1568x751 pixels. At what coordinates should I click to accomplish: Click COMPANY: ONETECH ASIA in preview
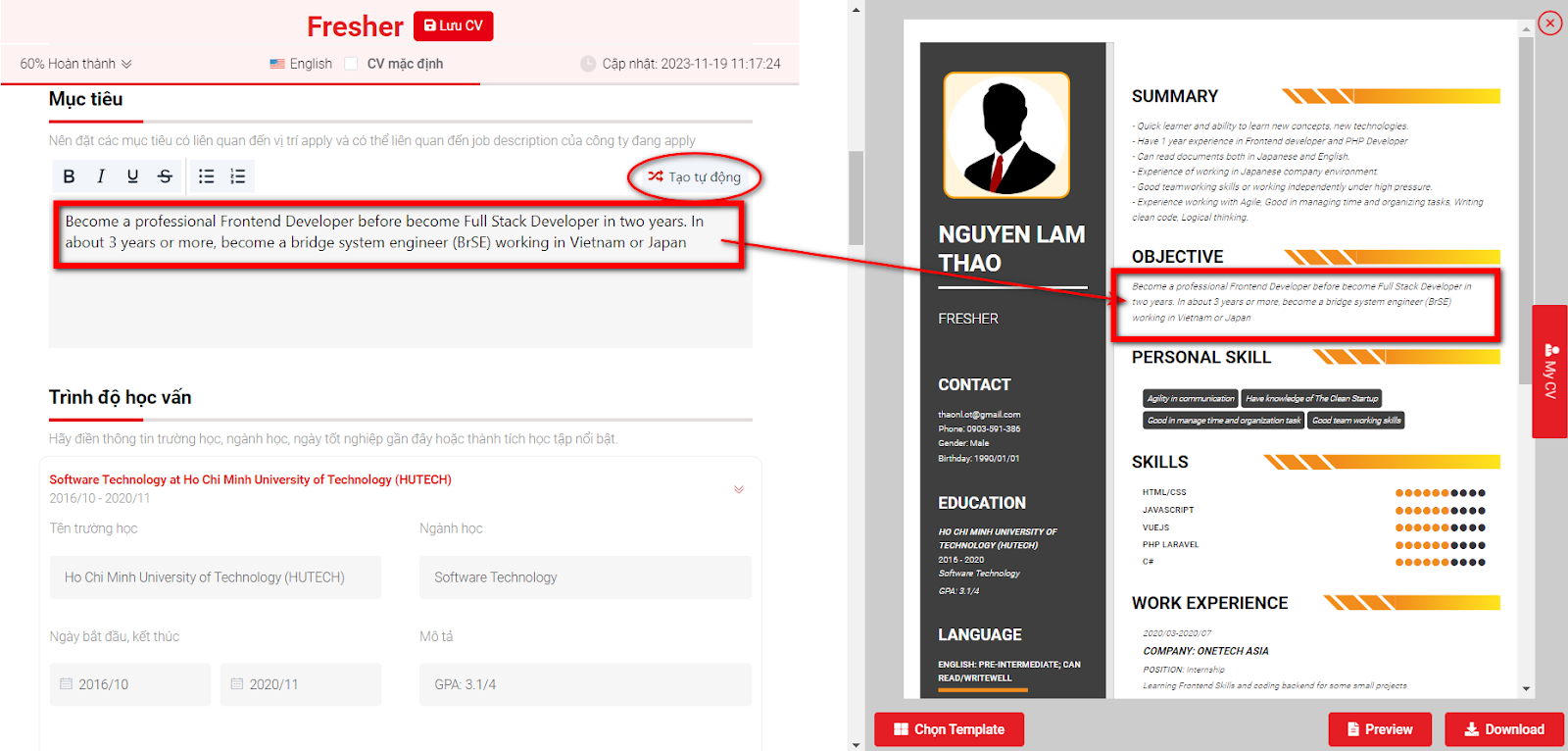[x=1205, y=651]
